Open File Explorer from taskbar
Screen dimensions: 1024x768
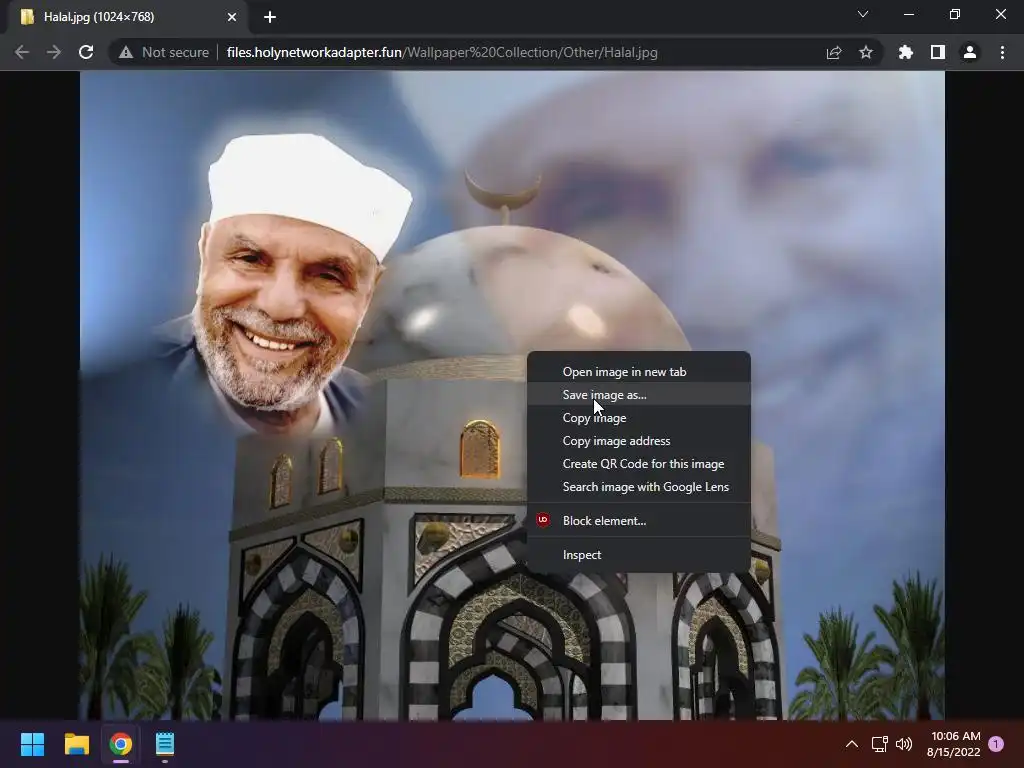[76, 744]
